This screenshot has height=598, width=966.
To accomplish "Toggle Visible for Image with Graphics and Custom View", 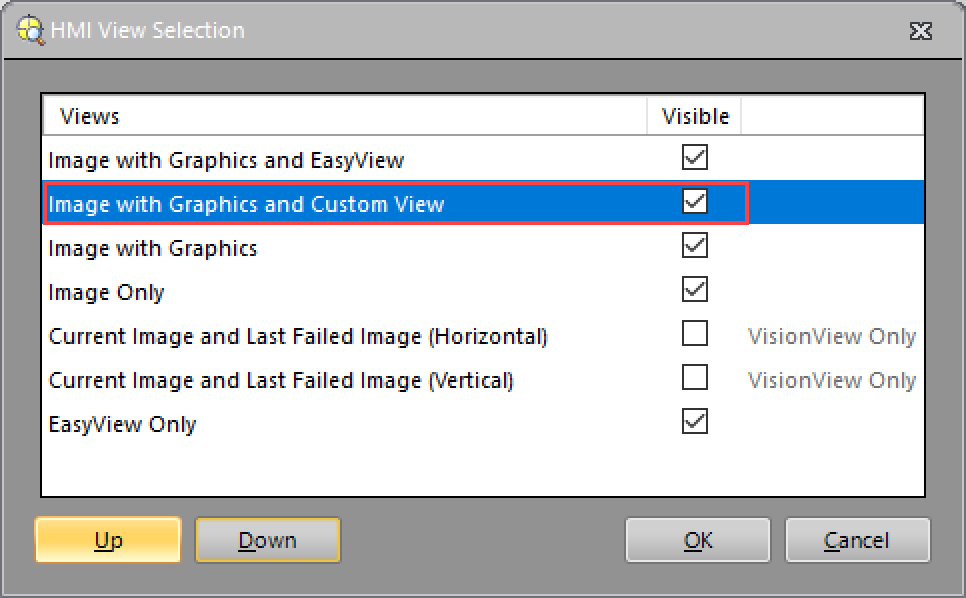I will (695, 202).
